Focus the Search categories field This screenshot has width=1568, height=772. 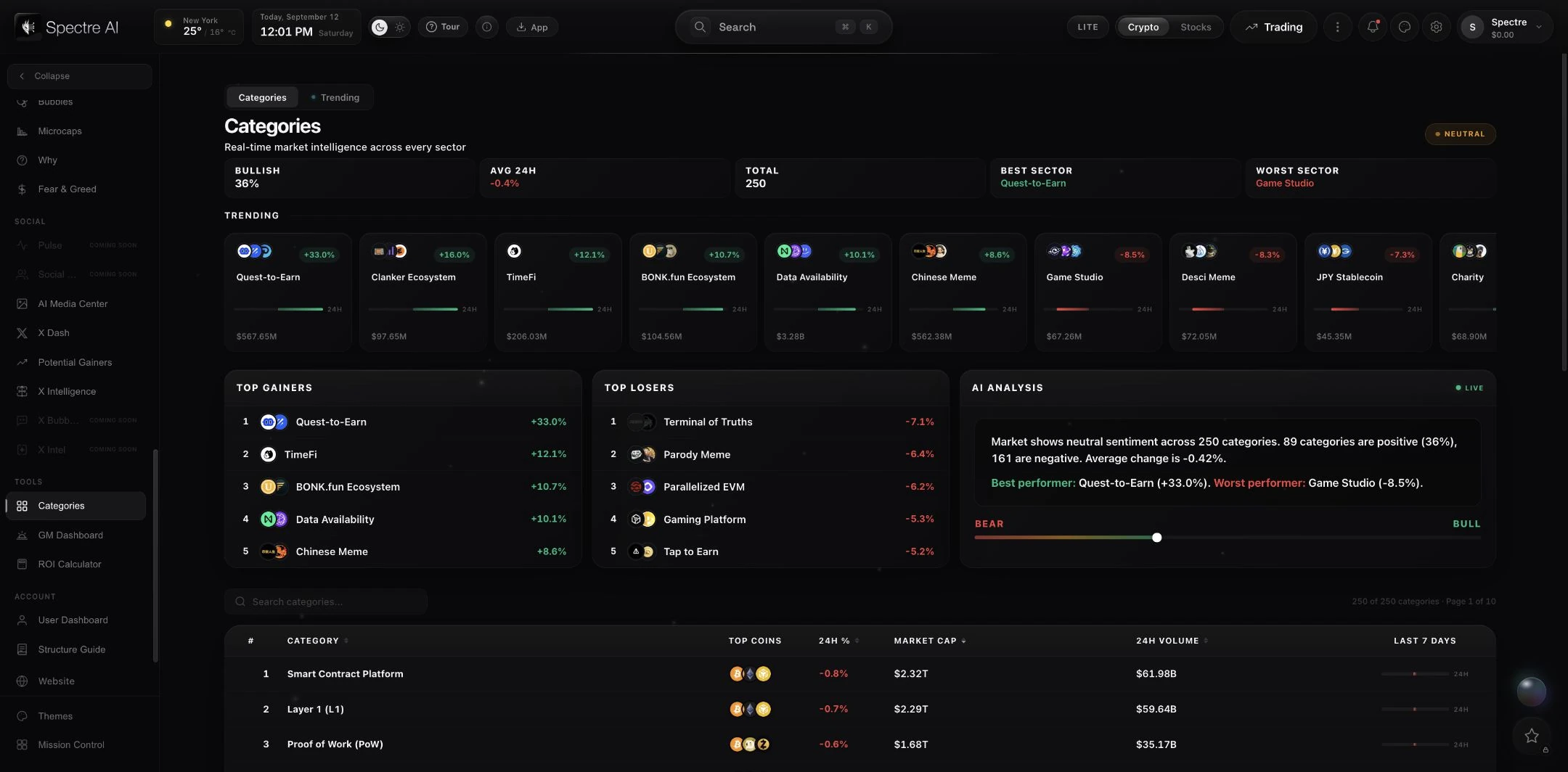click(326, 601)
